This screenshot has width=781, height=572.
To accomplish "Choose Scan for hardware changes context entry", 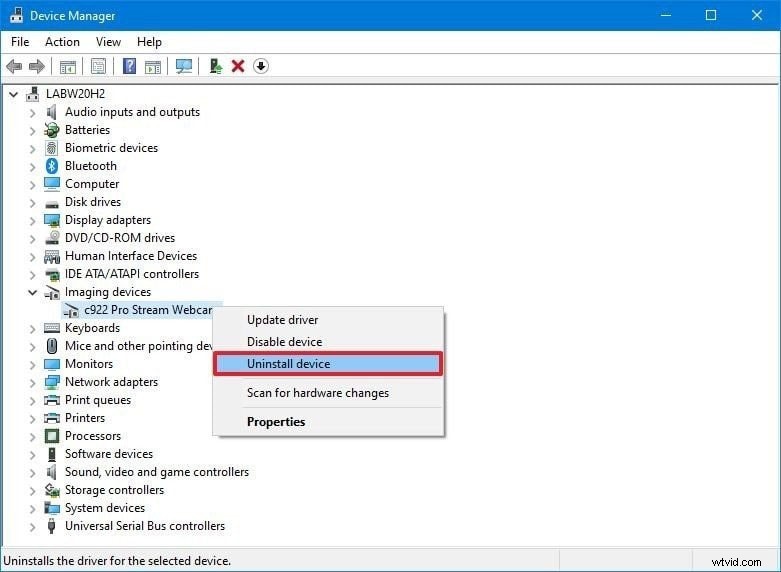I will click(x=329, y=393).
